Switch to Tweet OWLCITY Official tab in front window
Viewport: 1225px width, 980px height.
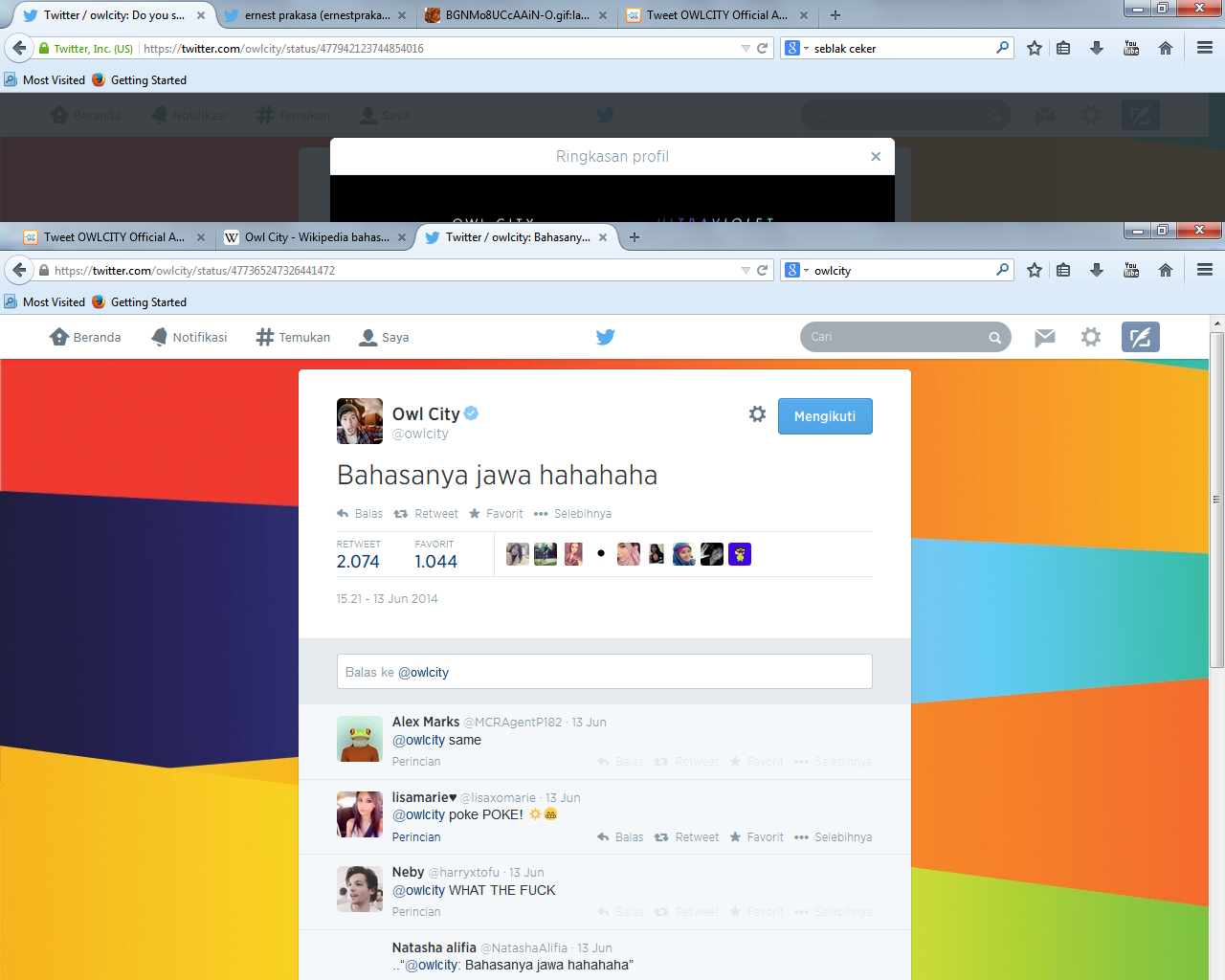coord(114,237)
